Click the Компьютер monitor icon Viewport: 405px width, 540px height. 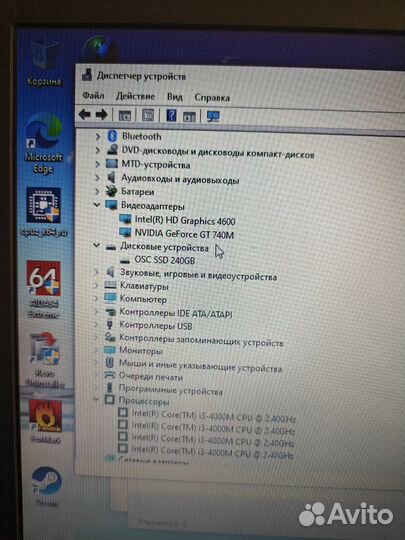coord(110,298)
